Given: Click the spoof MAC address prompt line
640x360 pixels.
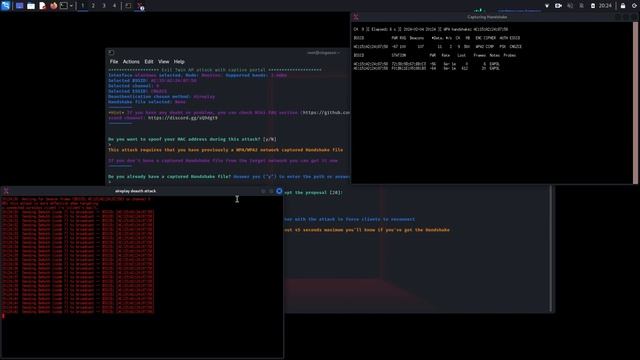Looking at the screenshot, I should point(192,139).
